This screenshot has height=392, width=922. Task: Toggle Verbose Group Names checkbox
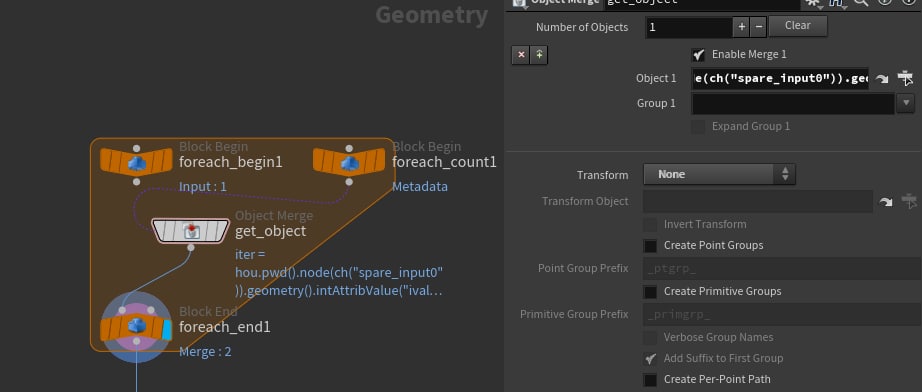tap(650, 337)
